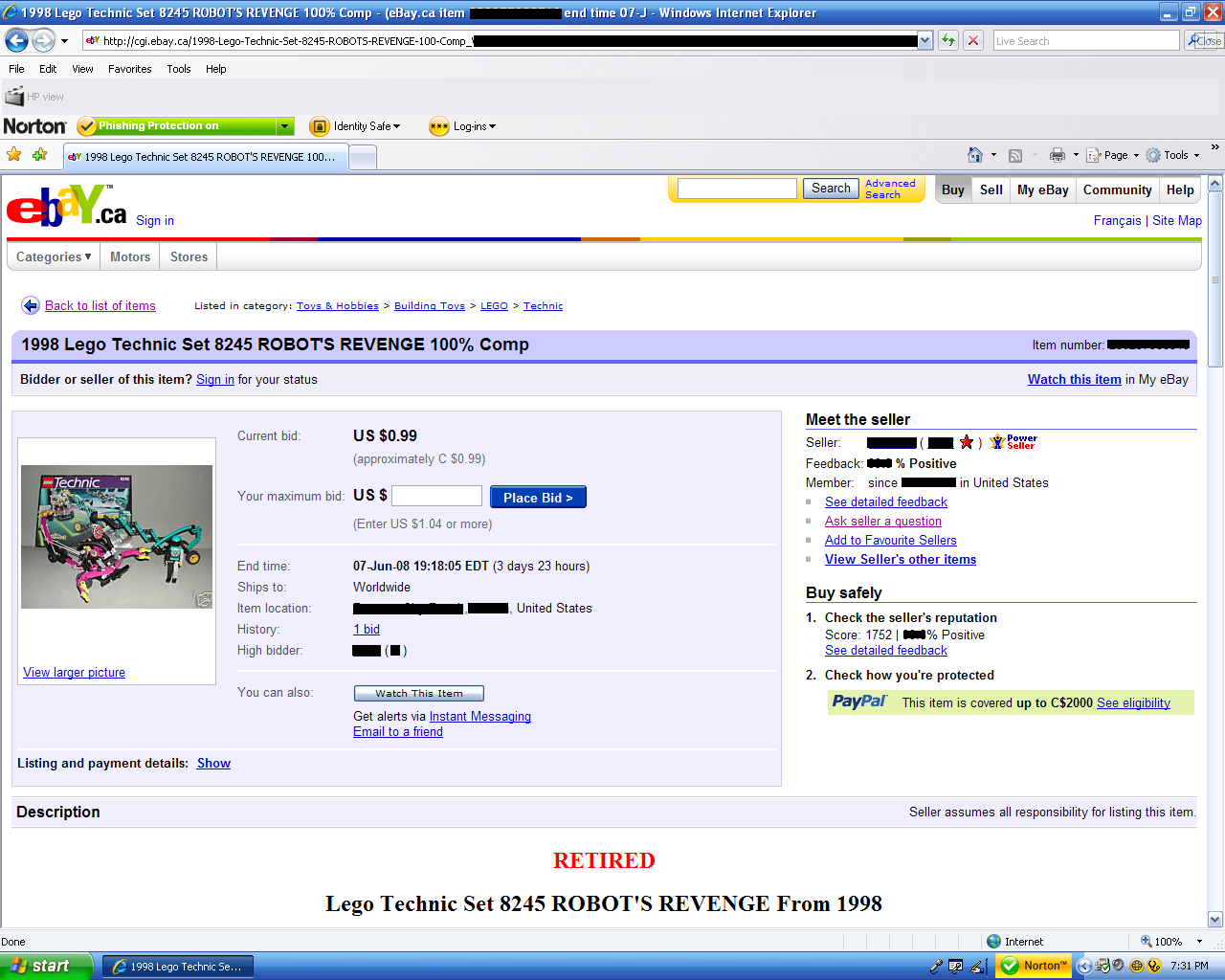This screenshot has height=980, width=1225.
Task: Open the Edit menu
Action: (x=48, y=69)
